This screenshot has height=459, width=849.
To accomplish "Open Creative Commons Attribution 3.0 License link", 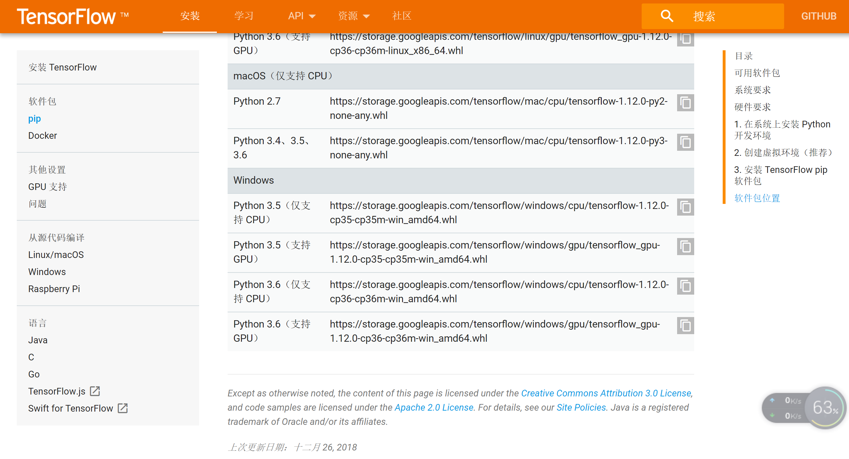I will (x=606, y=393).
